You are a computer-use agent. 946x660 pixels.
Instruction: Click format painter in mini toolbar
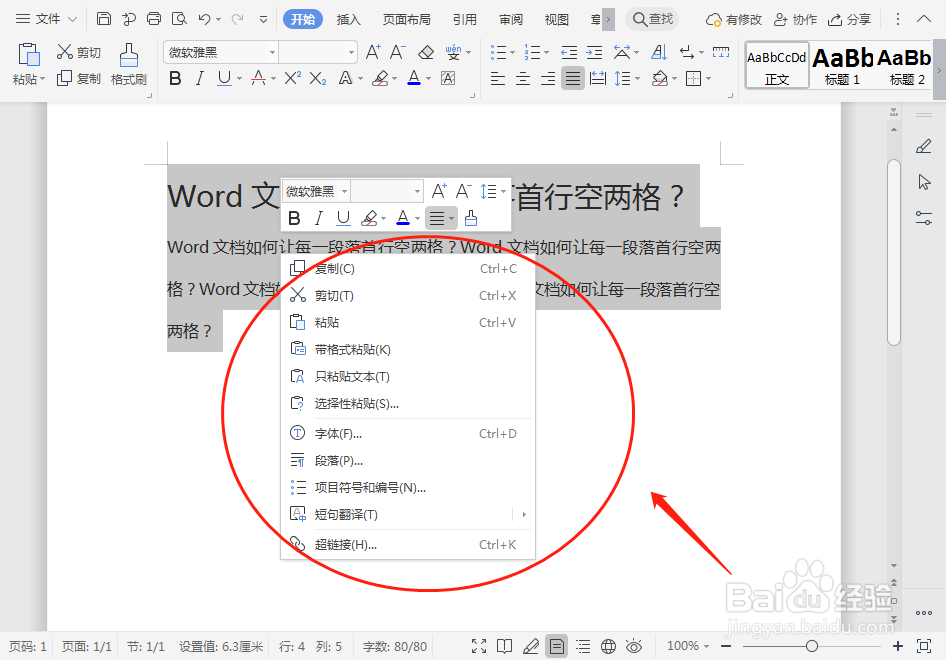[471, 218]
